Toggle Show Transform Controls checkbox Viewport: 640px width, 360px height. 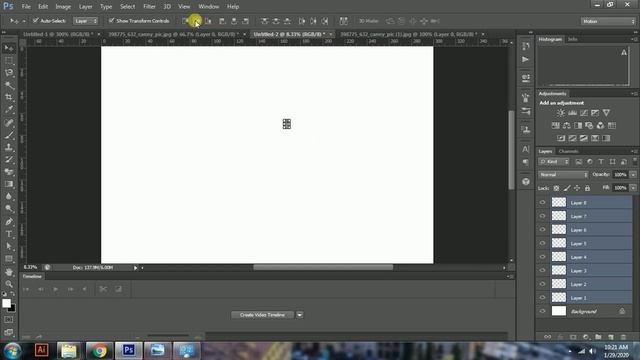pos(111,20)
